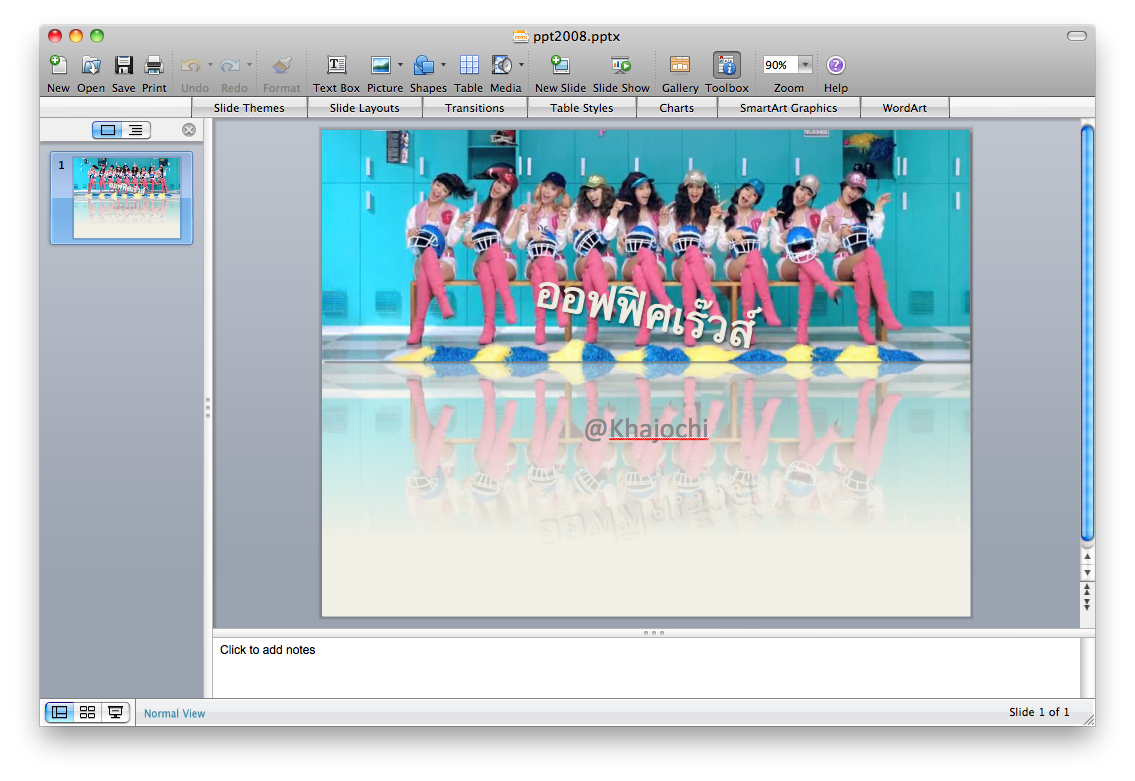Open the SmartArt Graphics tab

click(789, 108)
